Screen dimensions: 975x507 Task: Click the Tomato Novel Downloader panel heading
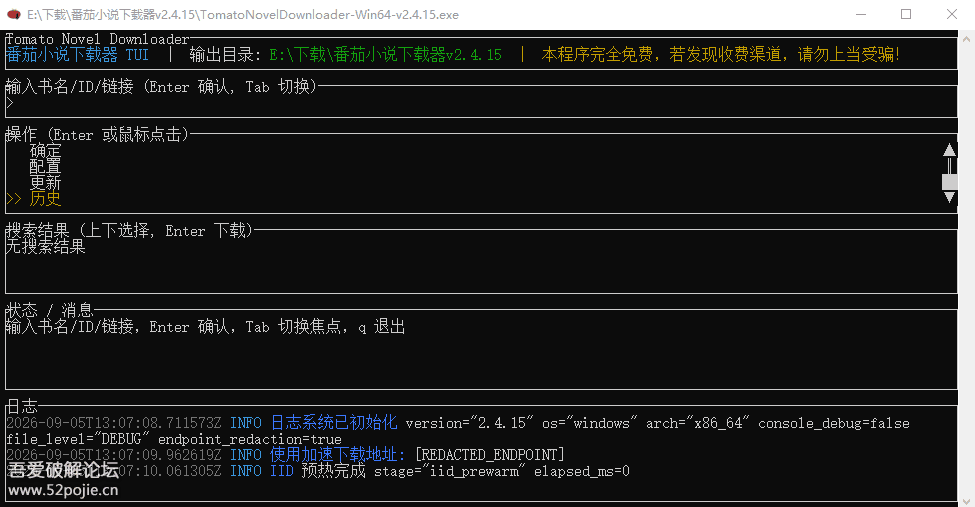[x=97, y=39]
